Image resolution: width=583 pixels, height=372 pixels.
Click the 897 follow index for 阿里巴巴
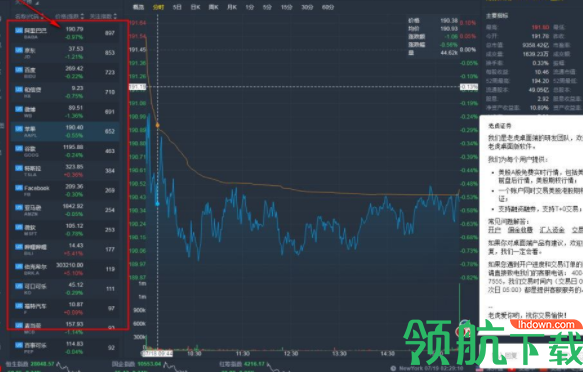[110, 33]
